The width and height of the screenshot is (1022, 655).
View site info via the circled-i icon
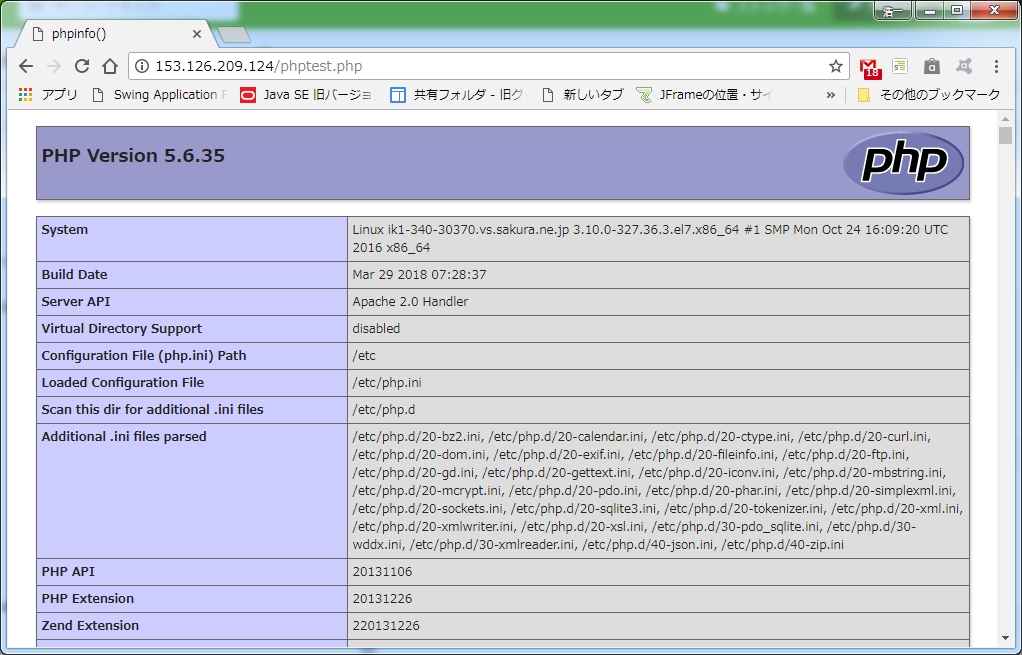pos(142,66)
